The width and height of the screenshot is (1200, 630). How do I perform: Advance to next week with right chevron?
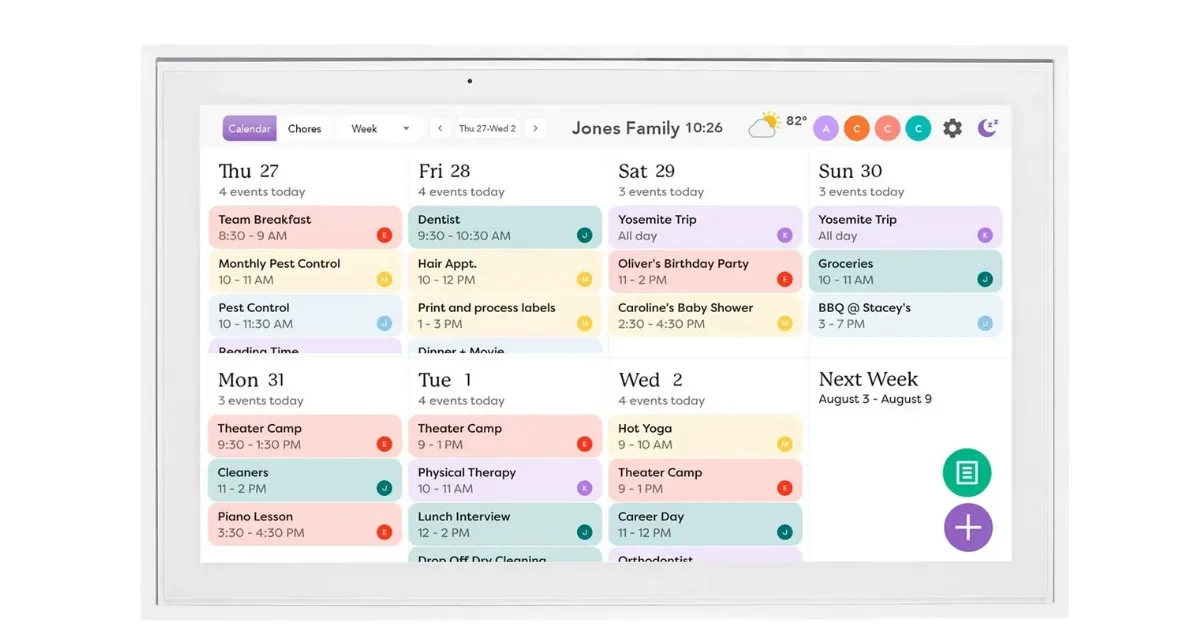pyautogui.click(x=536, y=128)
